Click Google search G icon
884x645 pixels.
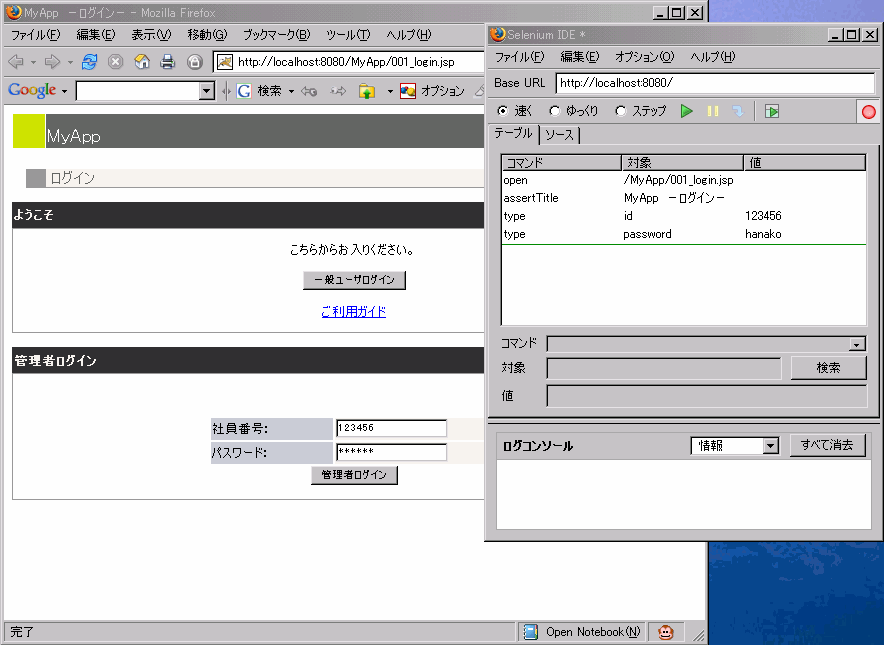(x=244, y=91)
